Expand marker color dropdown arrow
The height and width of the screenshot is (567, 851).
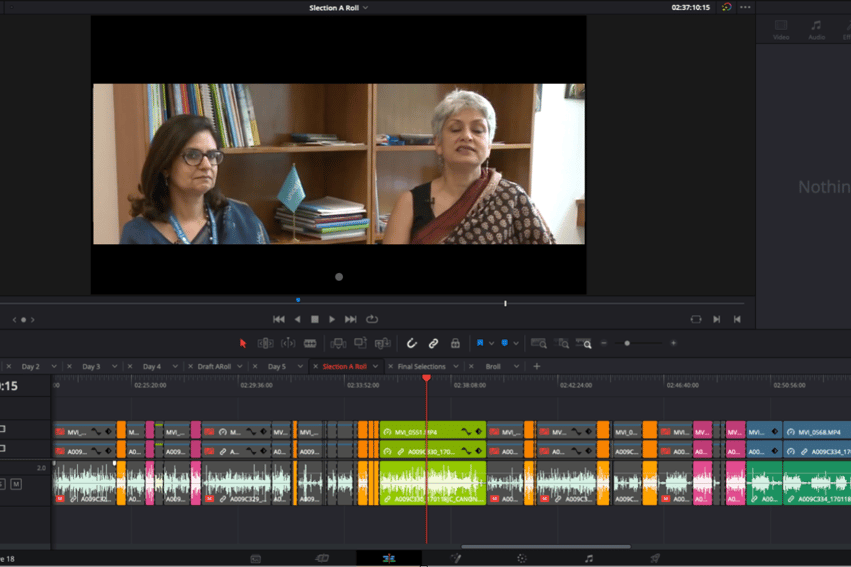[x=516, y=343]
